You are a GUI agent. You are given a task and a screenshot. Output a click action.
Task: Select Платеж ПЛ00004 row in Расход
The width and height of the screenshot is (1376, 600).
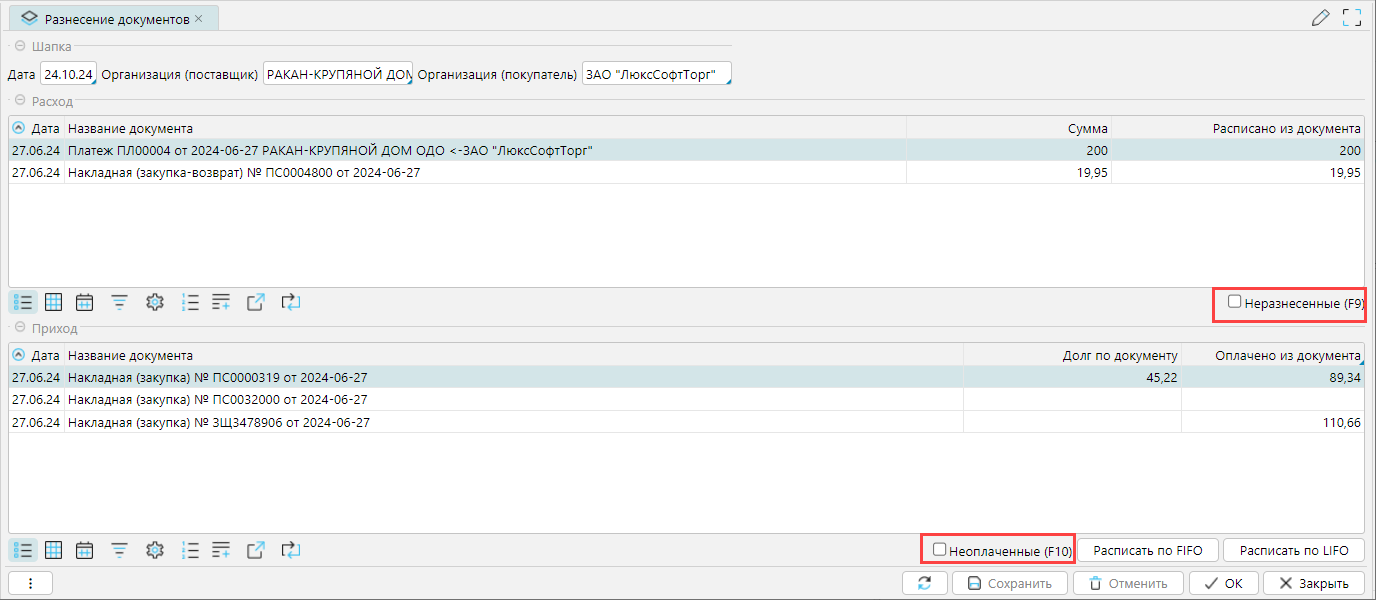(x=330, y=150)
